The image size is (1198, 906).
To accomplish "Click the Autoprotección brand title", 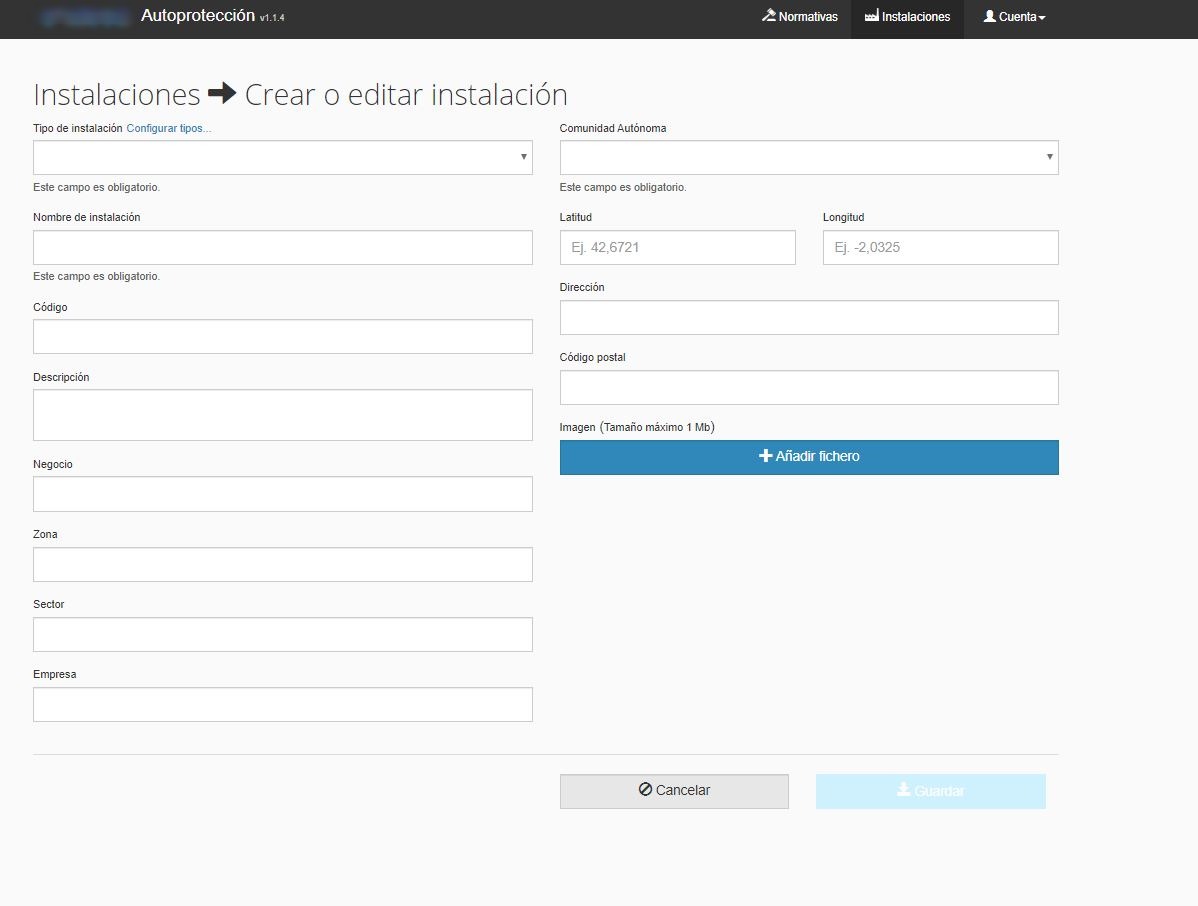I will (198, 16).
